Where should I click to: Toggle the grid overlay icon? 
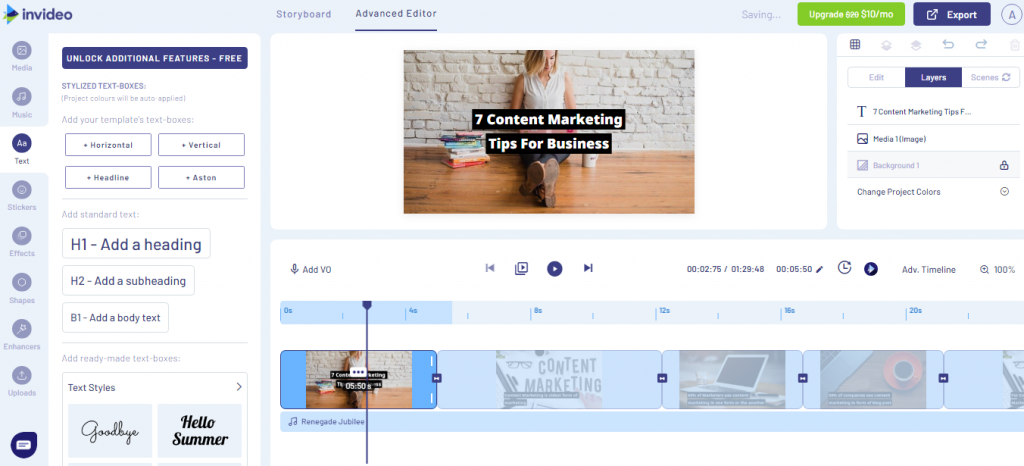coord(854,44)
